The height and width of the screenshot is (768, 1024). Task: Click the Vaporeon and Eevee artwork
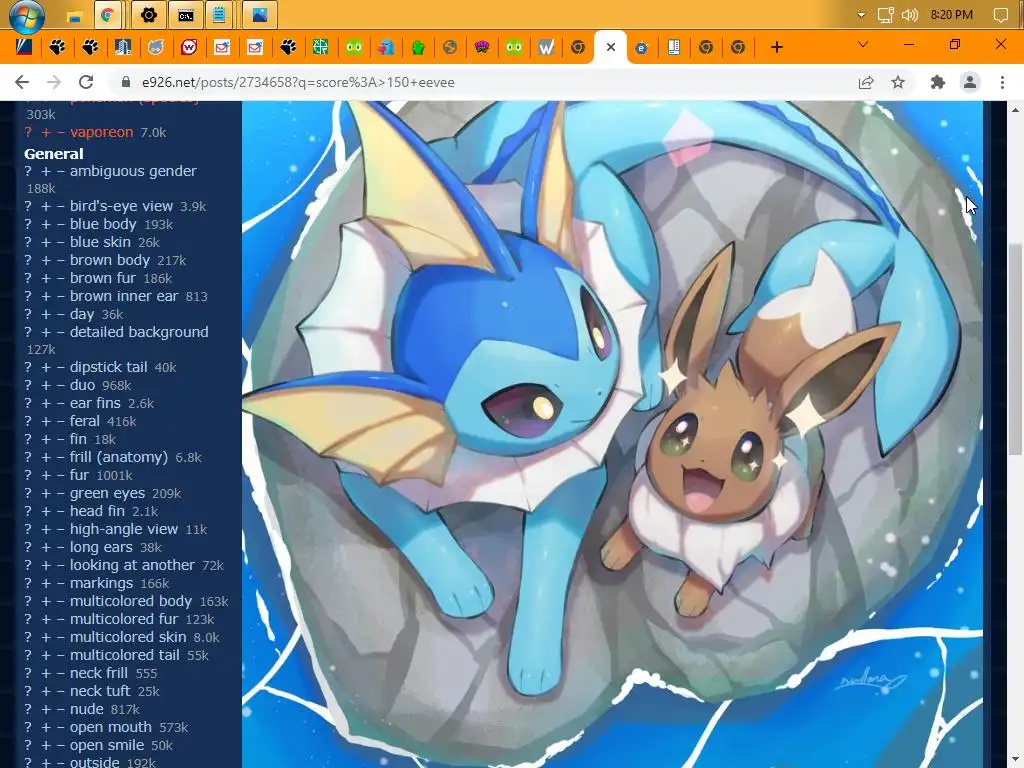[x=612, y=434]
